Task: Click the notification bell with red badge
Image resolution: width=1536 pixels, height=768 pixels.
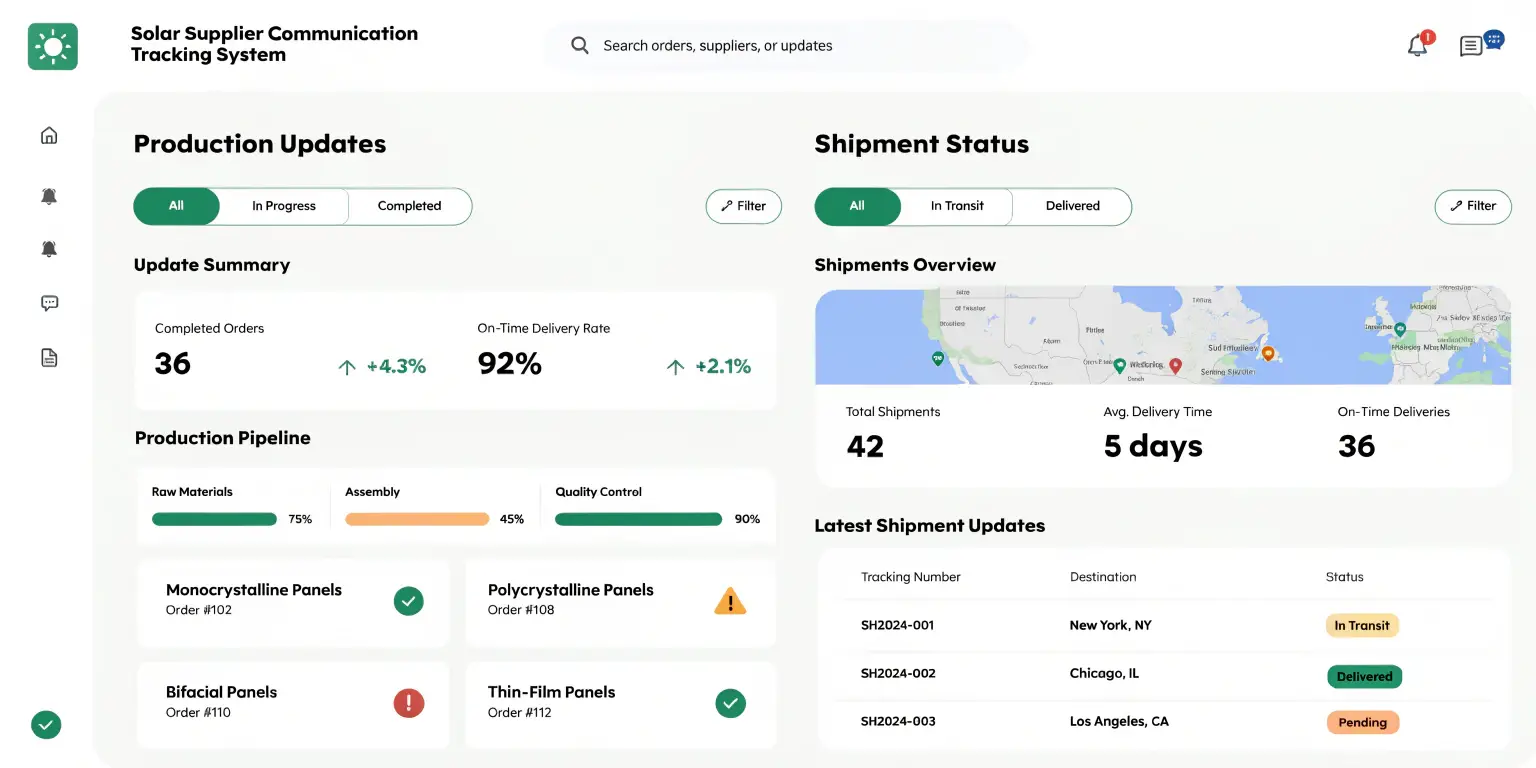Action: click(x=1416, y=45)
